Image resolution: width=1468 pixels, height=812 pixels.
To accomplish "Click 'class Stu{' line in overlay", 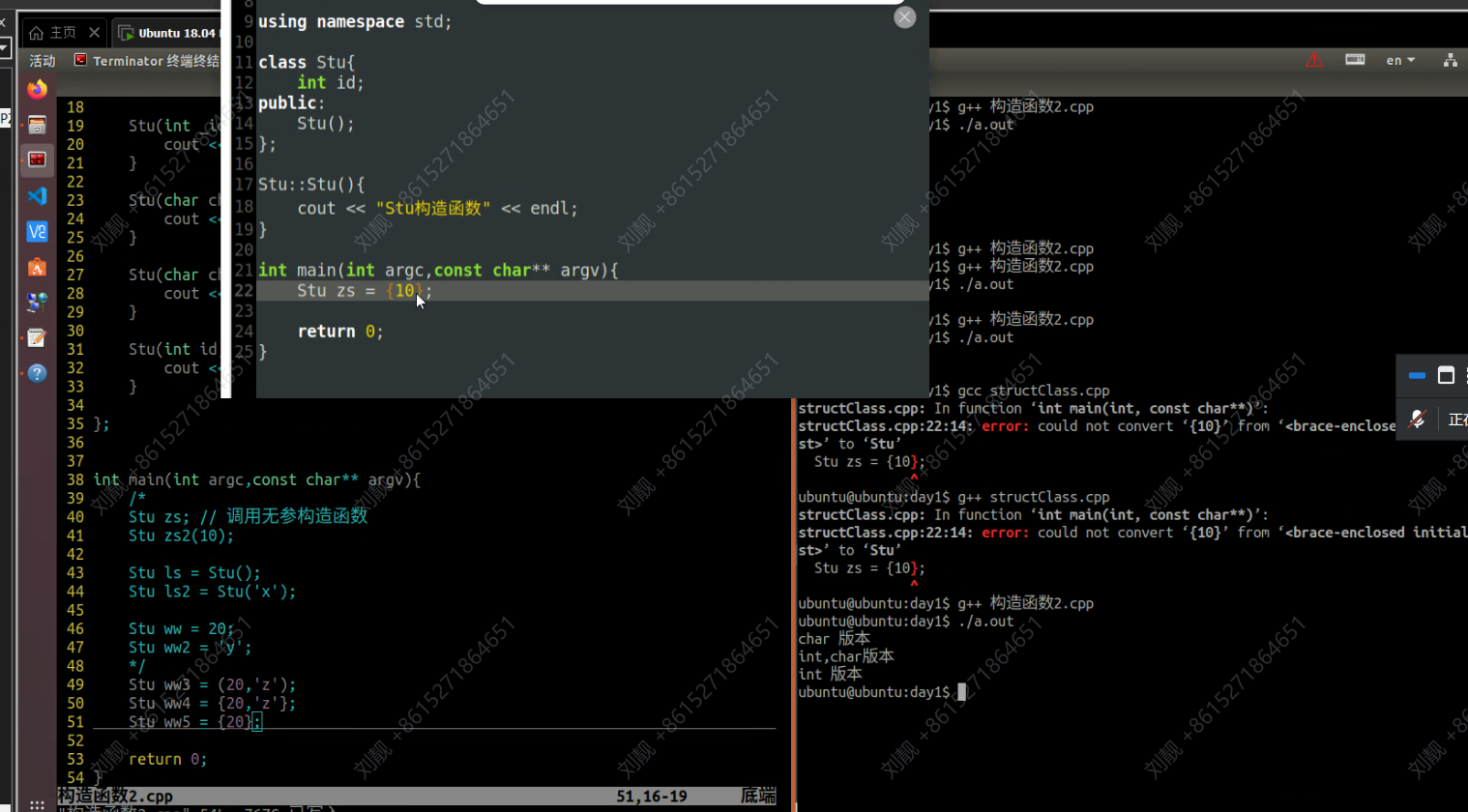I will pyautogui.click(x=307, y=62).
